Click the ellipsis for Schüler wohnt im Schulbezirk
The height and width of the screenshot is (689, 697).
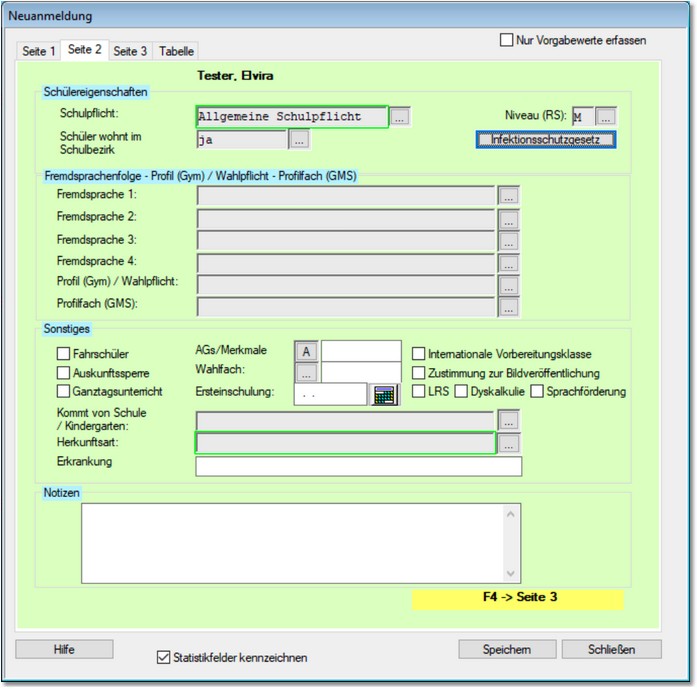coord(299,140)
